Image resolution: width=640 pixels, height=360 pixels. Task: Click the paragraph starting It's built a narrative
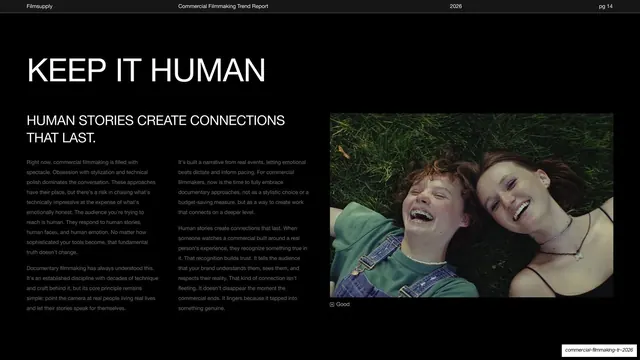coord(243,187)
